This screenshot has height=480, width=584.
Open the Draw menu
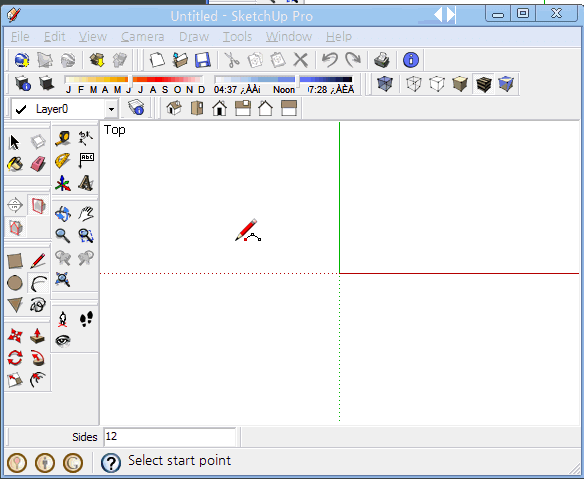(194, 36)
